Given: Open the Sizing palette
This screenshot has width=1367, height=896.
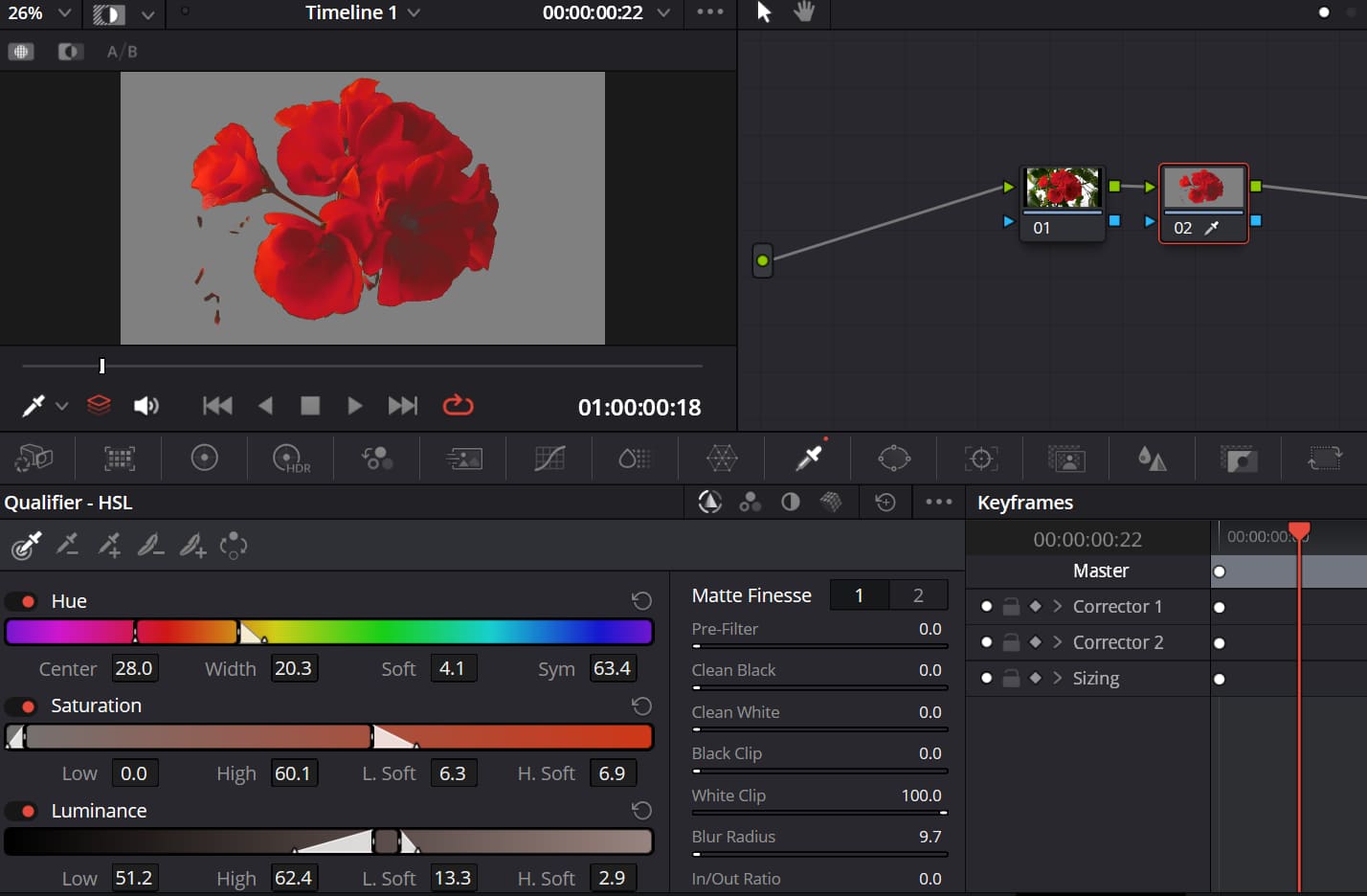Looking at the screenshot, I should point(1324,459).
